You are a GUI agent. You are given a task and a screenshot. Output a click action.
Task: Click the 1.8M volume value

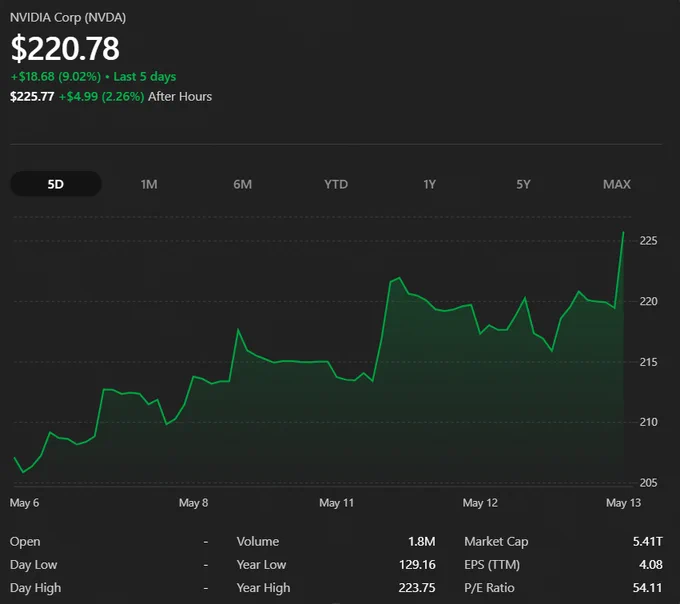coord(422,542)
